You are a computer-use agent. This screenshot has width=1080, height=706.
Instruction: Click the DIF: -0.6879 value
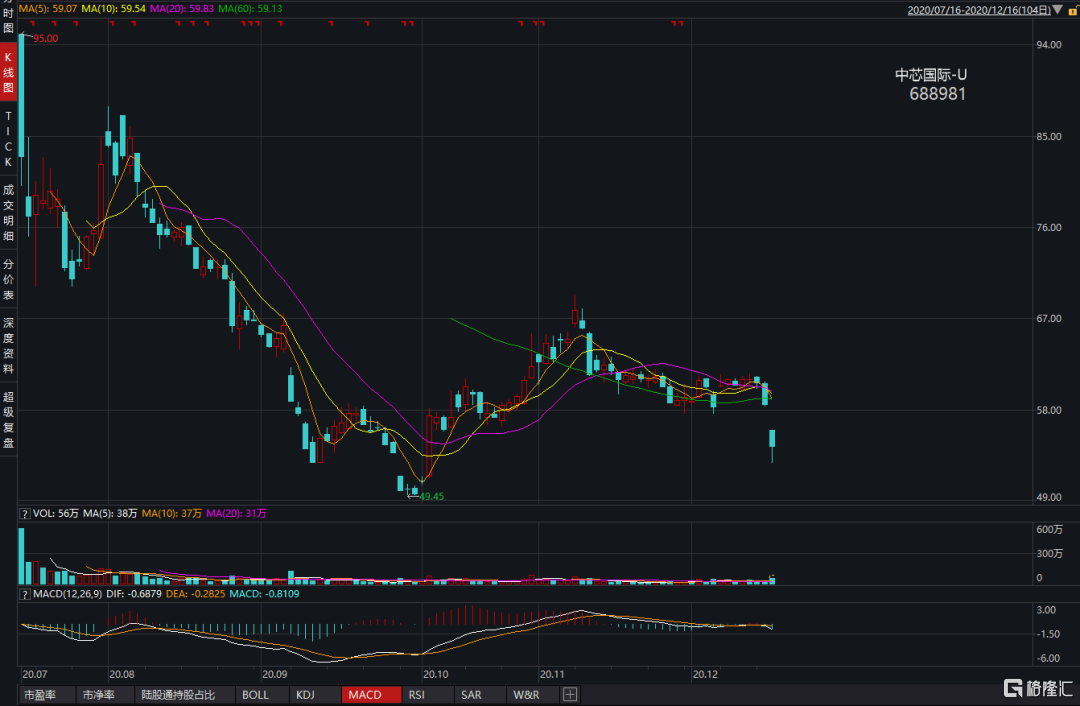coord(134,594)
